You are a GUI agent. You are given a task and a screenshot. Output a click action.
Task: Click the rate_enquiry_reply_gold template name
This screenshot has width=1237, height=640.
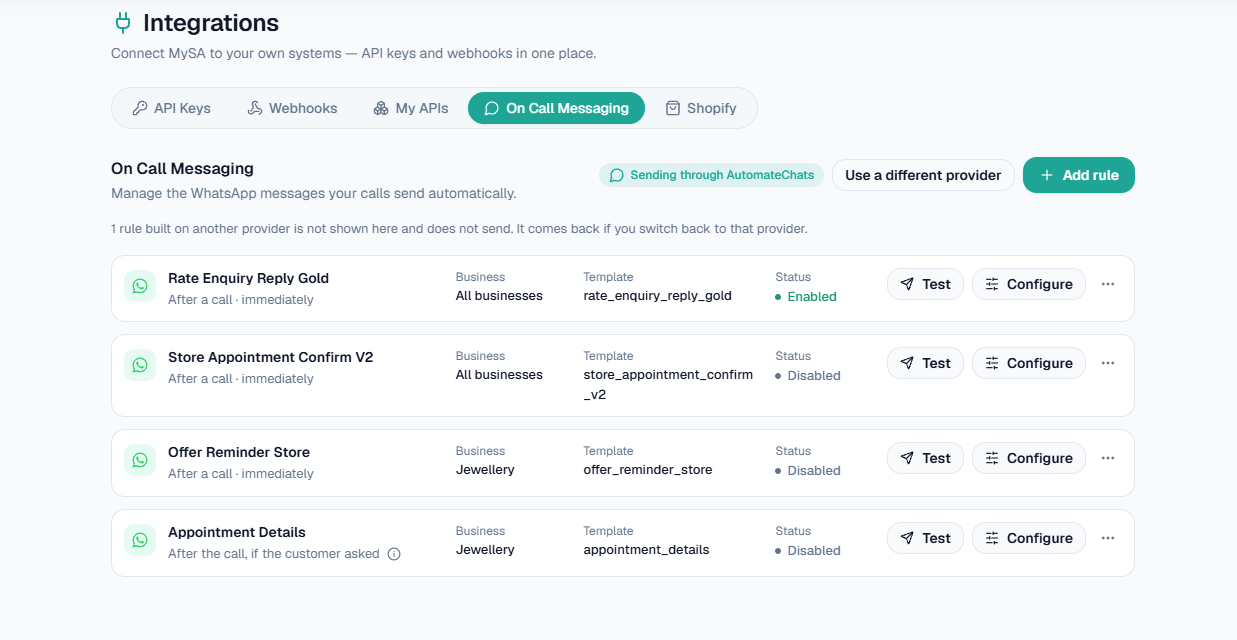tap(658, 296)
